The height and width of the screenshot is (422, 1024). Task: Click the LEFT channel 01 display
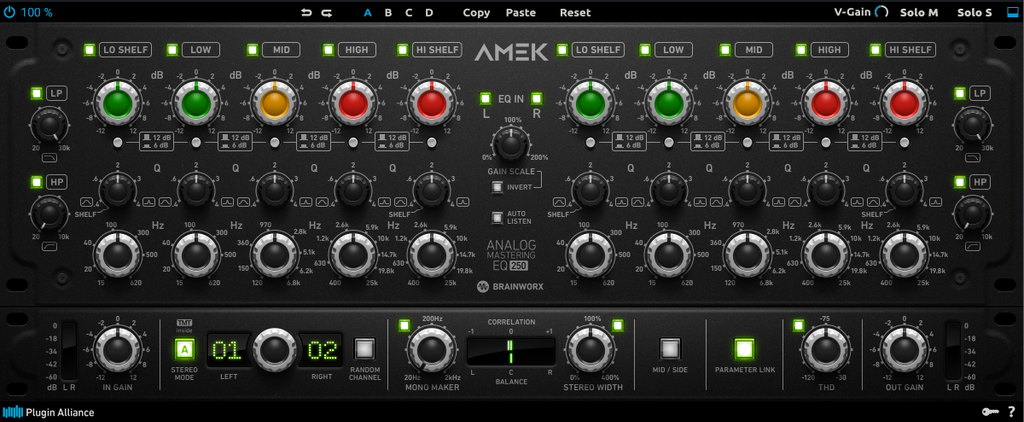[x=227, y=350]
